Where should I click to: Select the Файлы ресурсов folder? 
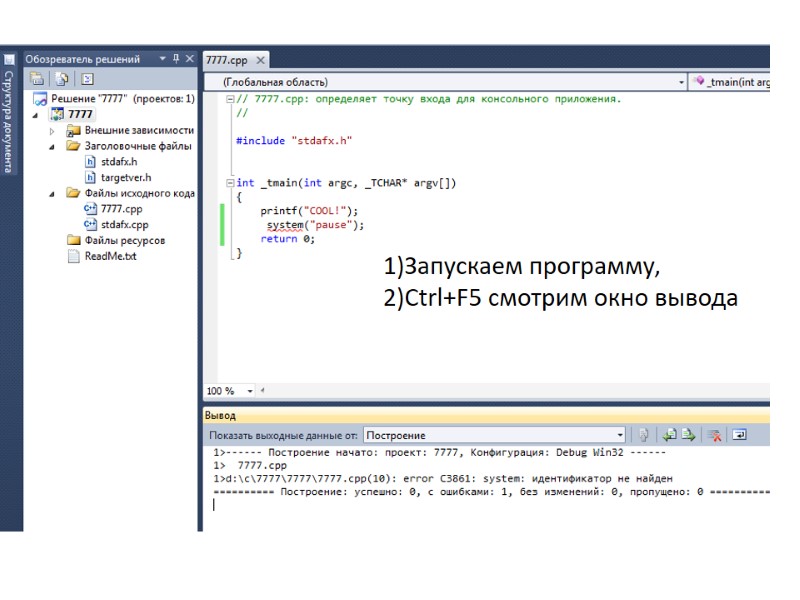click(124, 240)
